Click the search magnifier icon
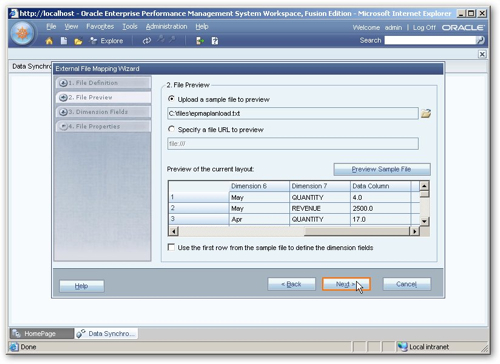 [x=480, y=41]
